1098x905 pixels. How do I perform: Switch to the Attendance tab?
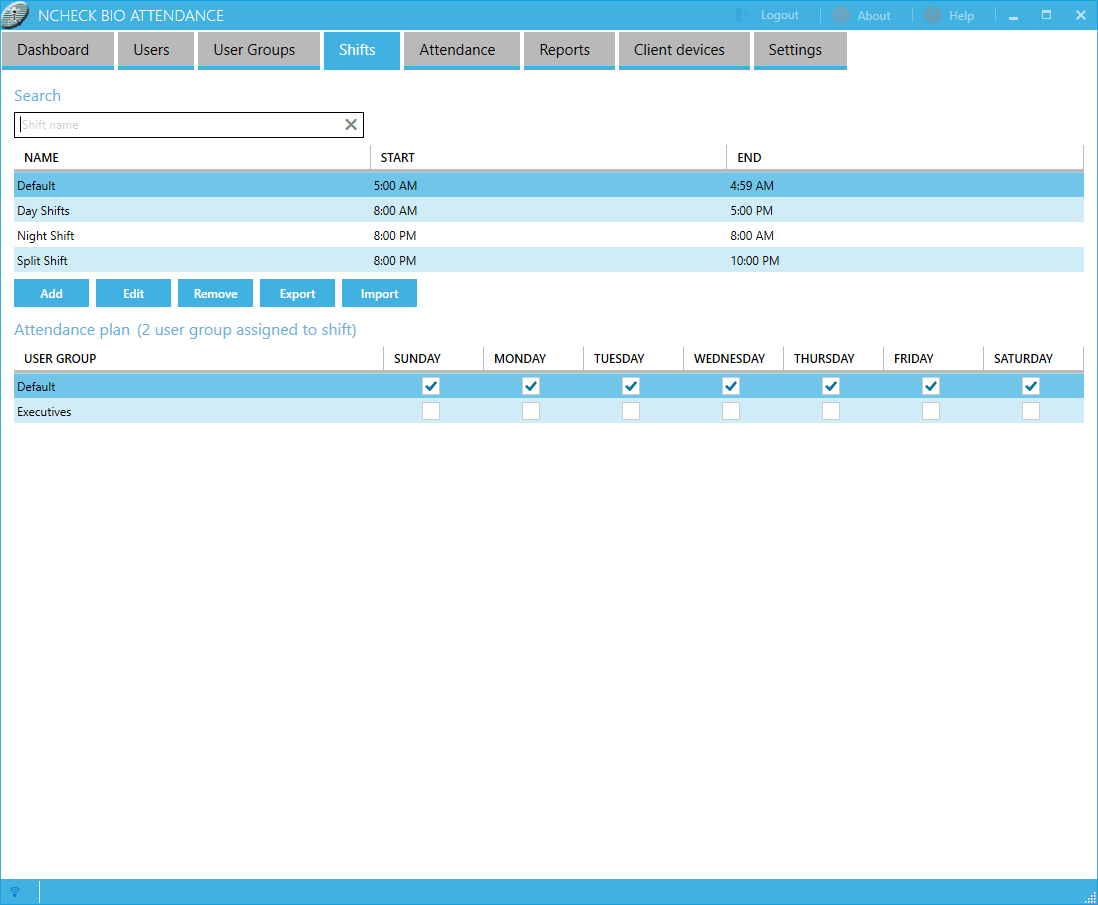pyautogui.click(x=457, y=50)
